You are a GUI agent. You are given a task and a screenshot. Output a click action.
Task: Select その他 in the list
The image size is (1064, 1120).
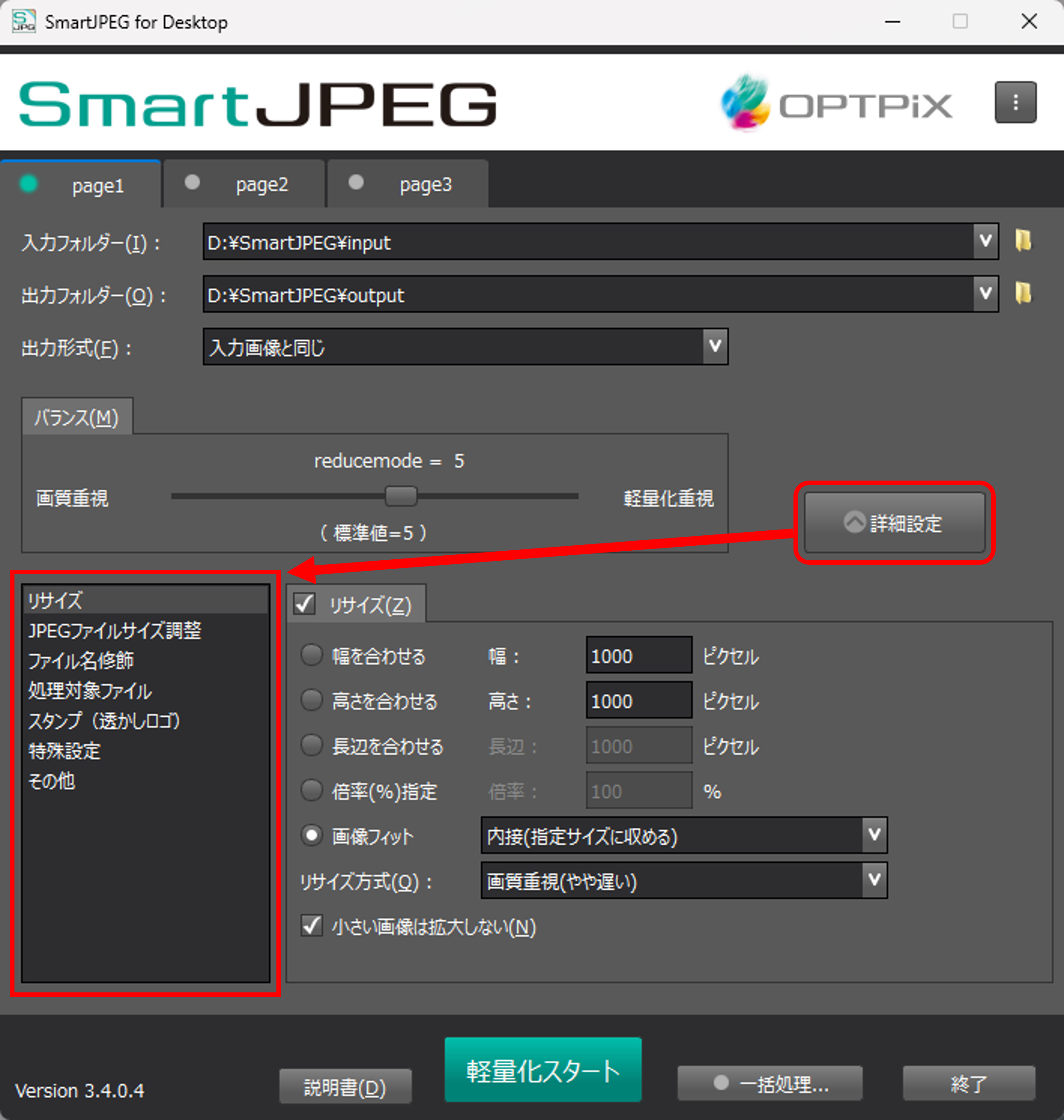145,781
